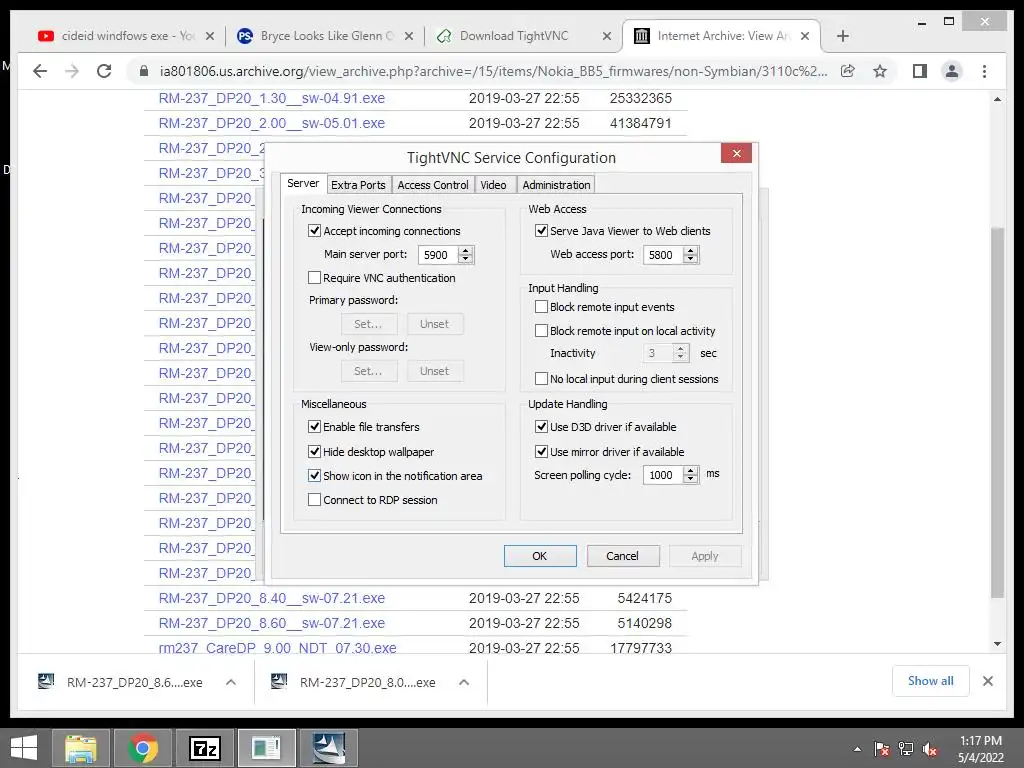Select the Server tab
This screenshot has height=768, width=1024.
(x=303, y=184)
